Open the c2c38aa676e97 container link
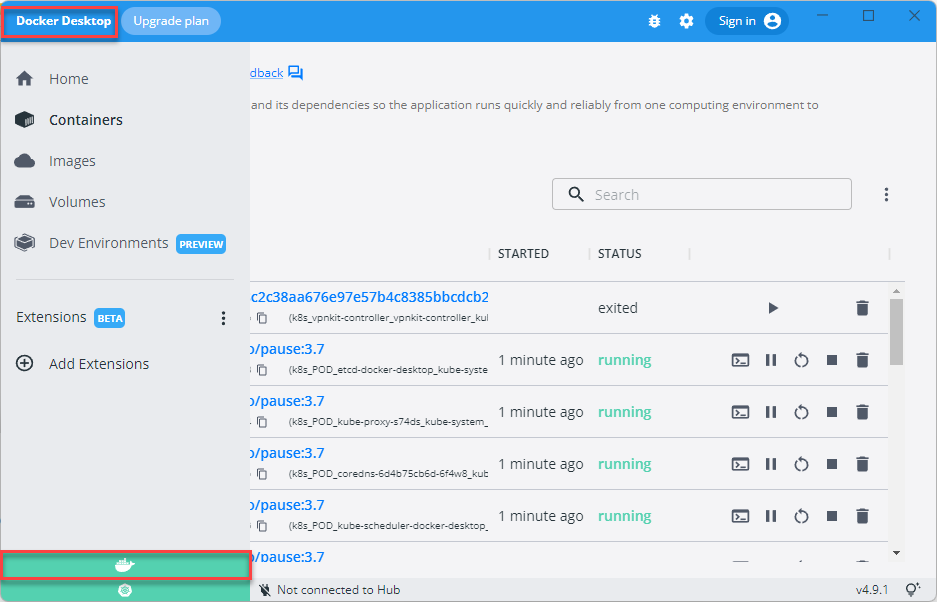This screenshot has width=937, height=602. coord(370,297)
